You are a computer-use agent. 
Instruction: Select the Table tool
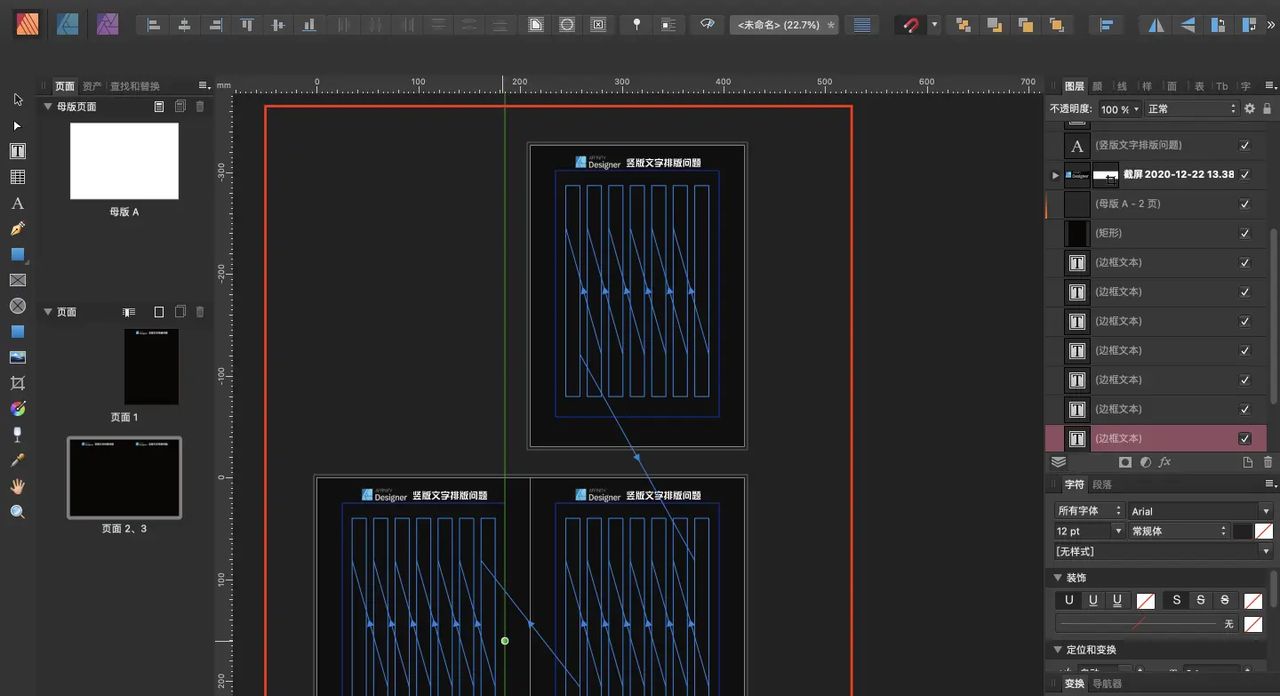pos(16,176)
